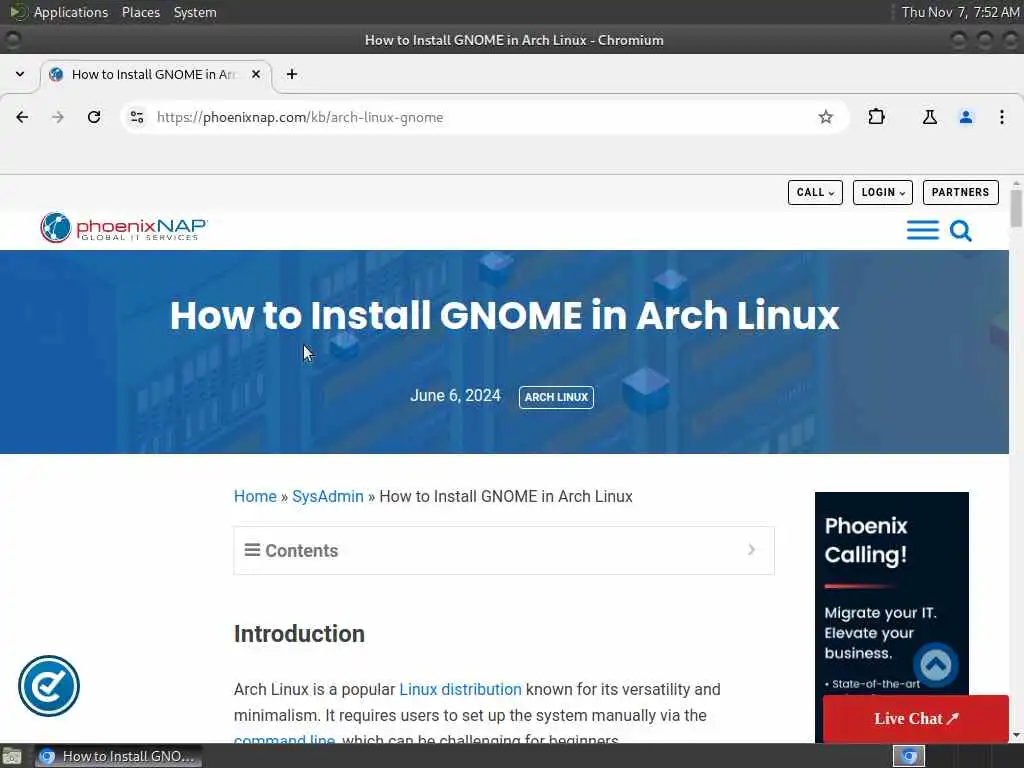Open the site search magnifier
1024x768 pixels.
[960, 231]
